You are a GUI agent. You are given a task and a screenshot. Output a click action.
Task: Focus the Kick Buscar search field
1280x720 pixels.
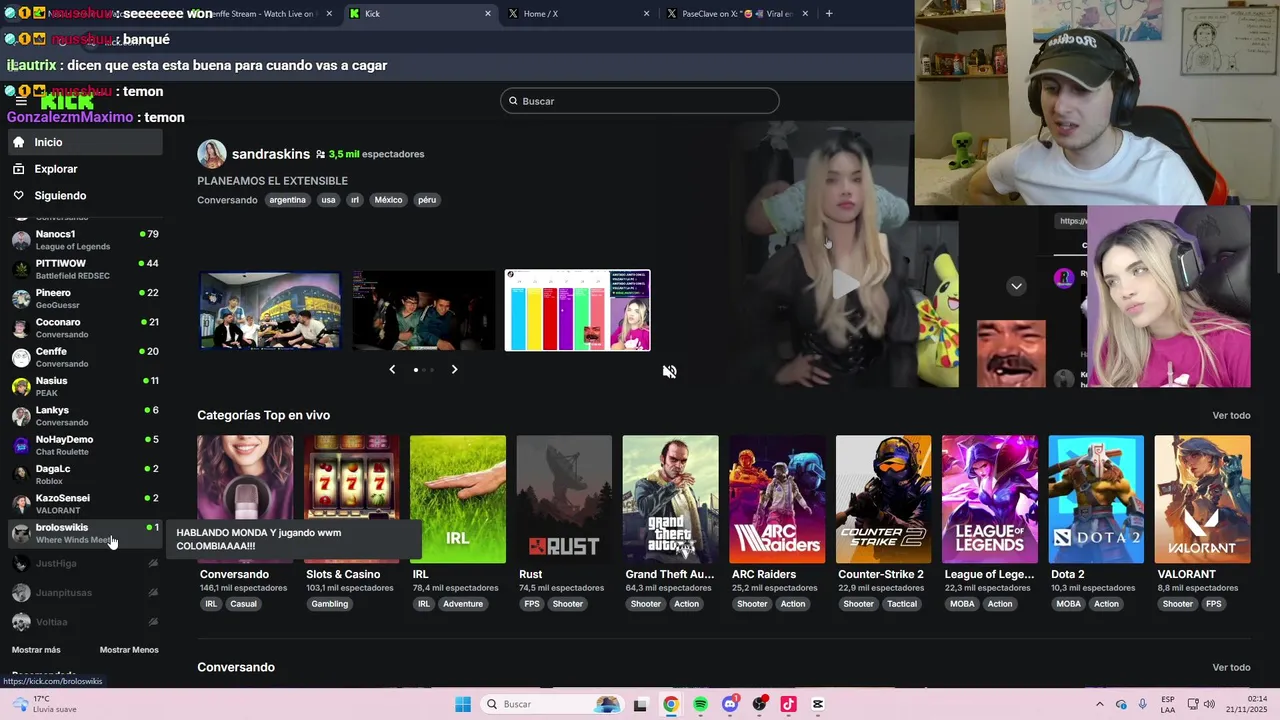[640, 101]
